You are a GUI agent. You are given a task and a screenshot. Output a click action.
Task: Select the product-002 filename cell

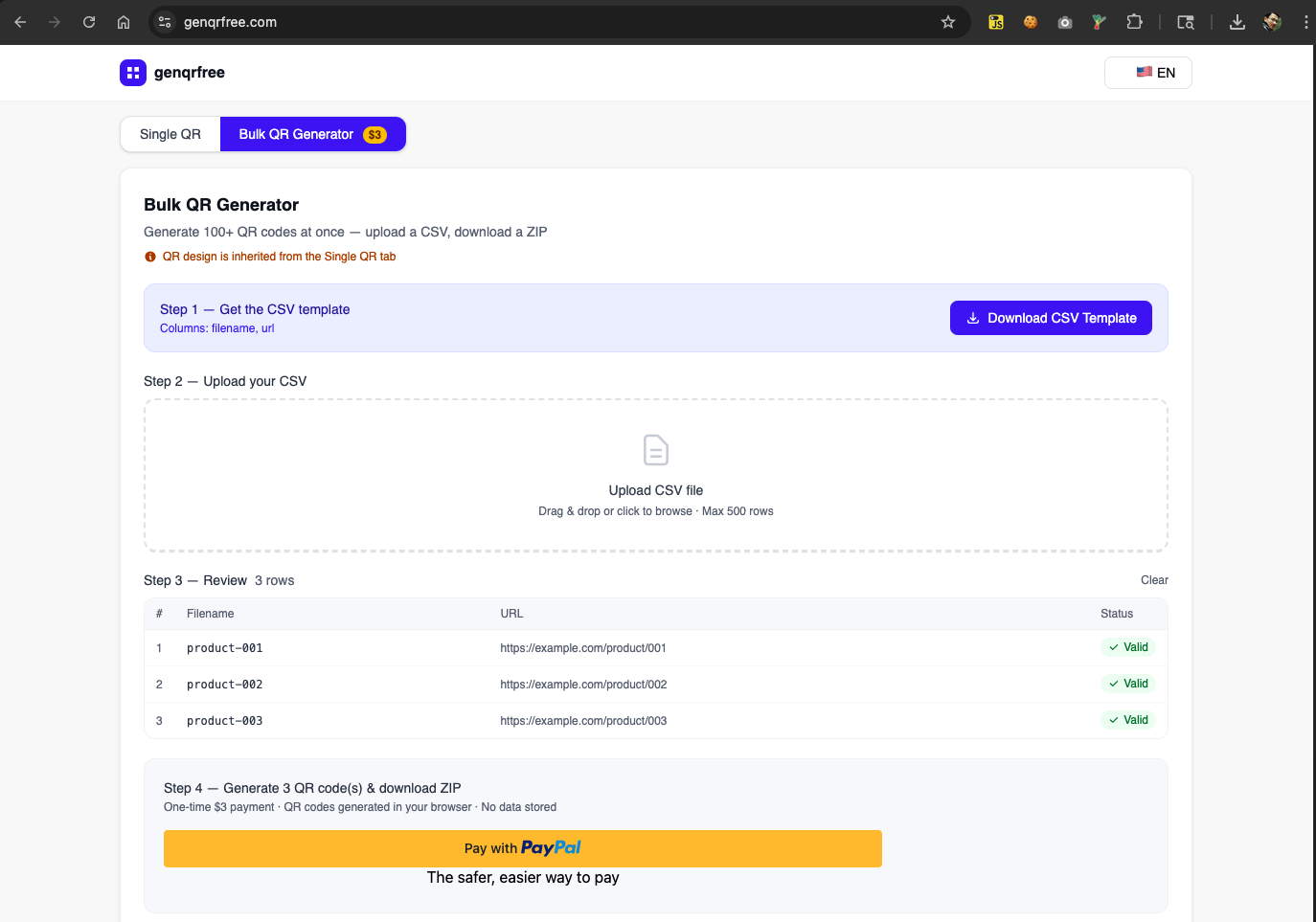click(225, 685)
